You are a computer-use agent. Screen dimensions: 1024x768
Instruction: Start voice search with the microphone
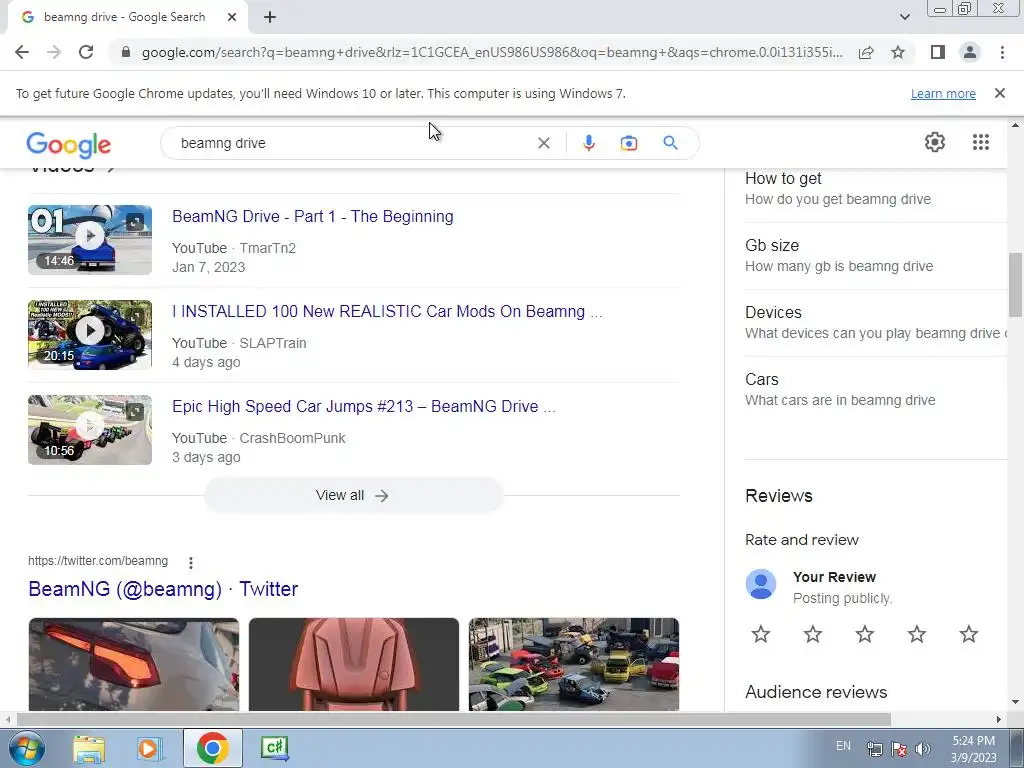tap(588, 143)
